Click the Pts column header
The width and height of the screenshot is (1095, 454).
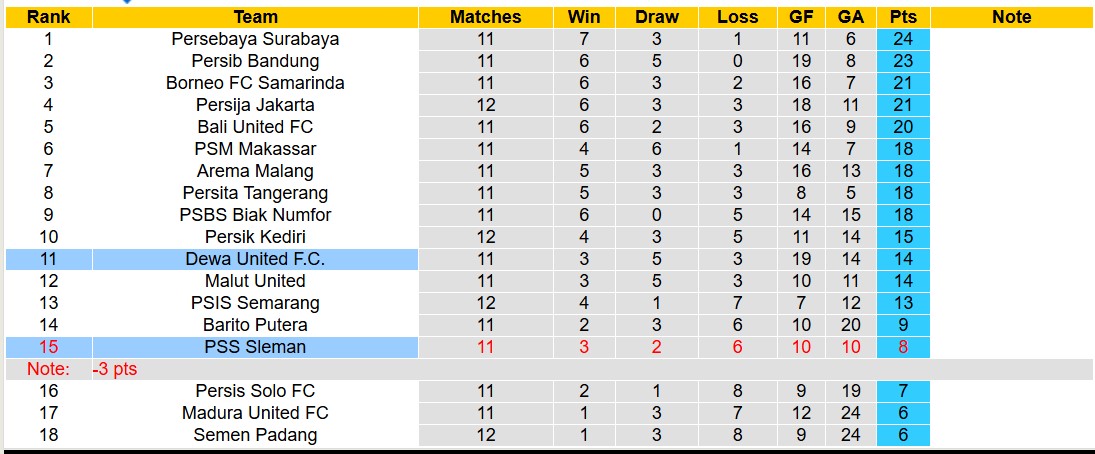coord(903,17)
